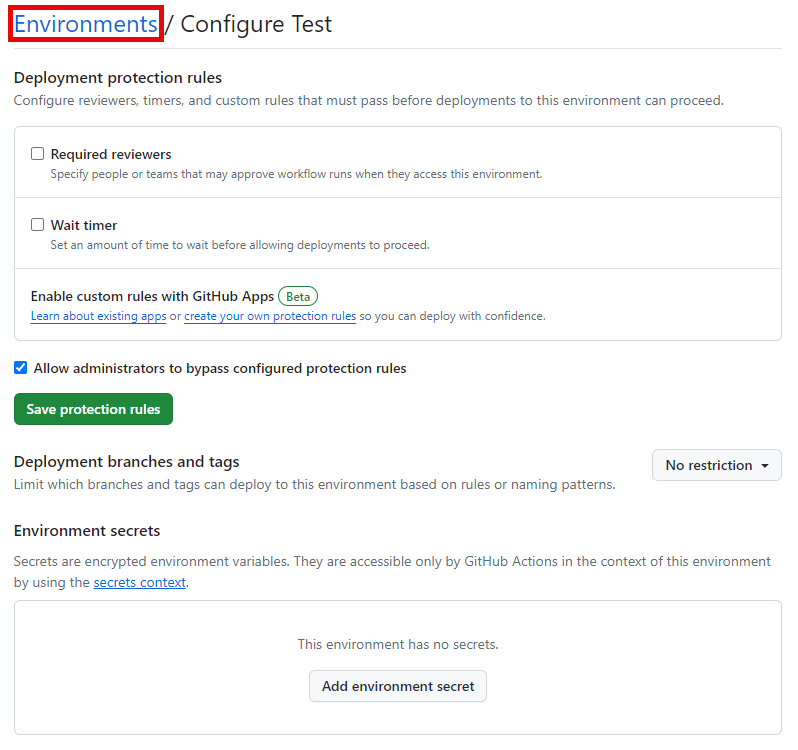This screenshot has width=798, height=750.
Task: Enable the Wait timer checkbox
Action: click(37, 224)
